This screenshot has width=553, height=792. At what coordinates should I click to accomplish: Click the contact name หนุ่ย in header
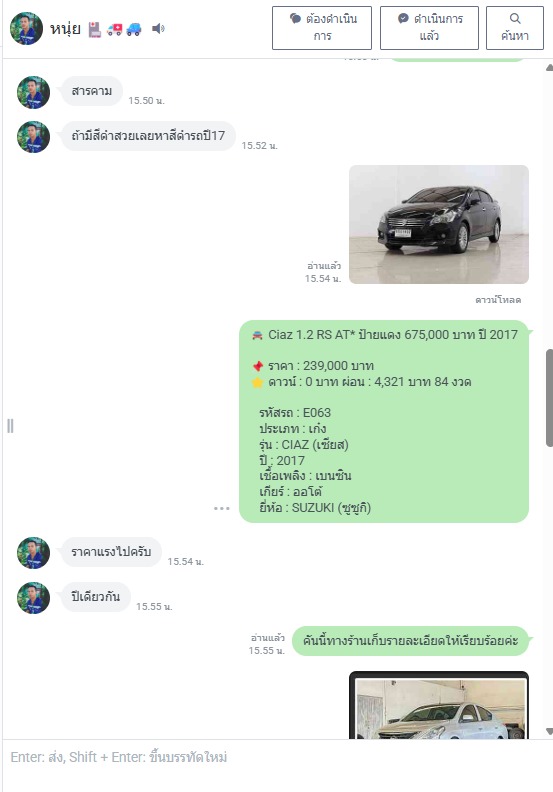pos(65,29)
